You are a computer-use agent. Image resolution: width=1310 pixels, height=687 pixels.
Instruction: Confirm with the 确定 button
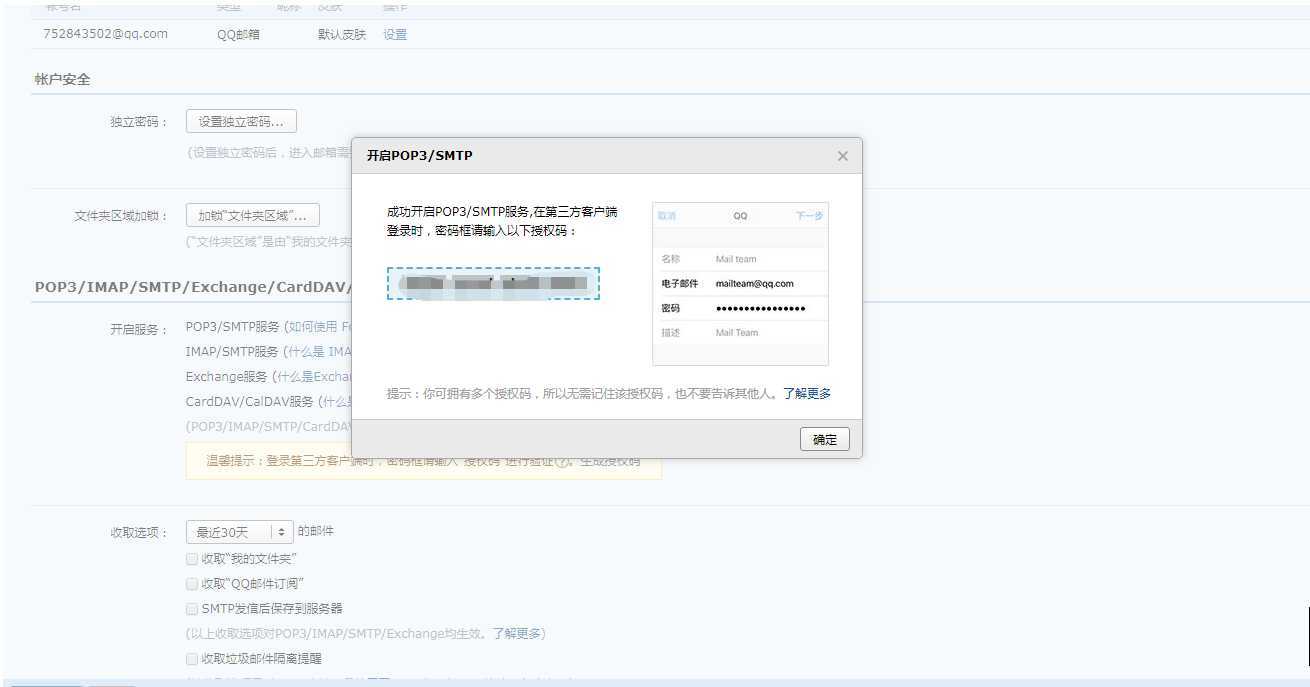click(825, 439)
